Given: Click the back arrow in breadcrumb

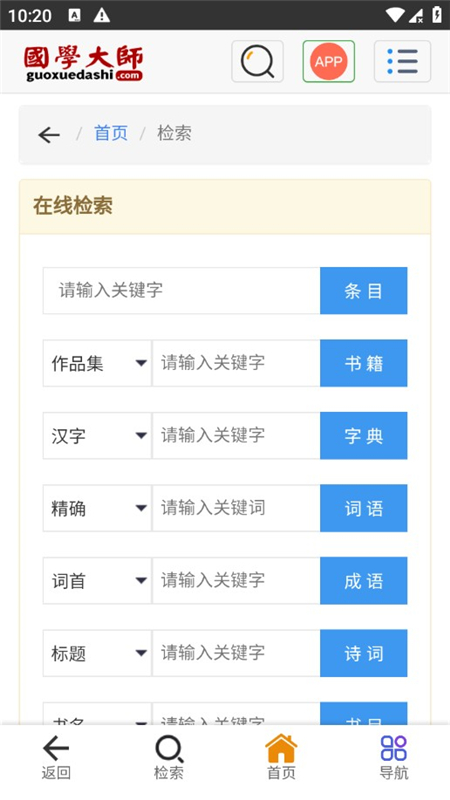Looking at the screenshot, I should click(x=49, y=135).
